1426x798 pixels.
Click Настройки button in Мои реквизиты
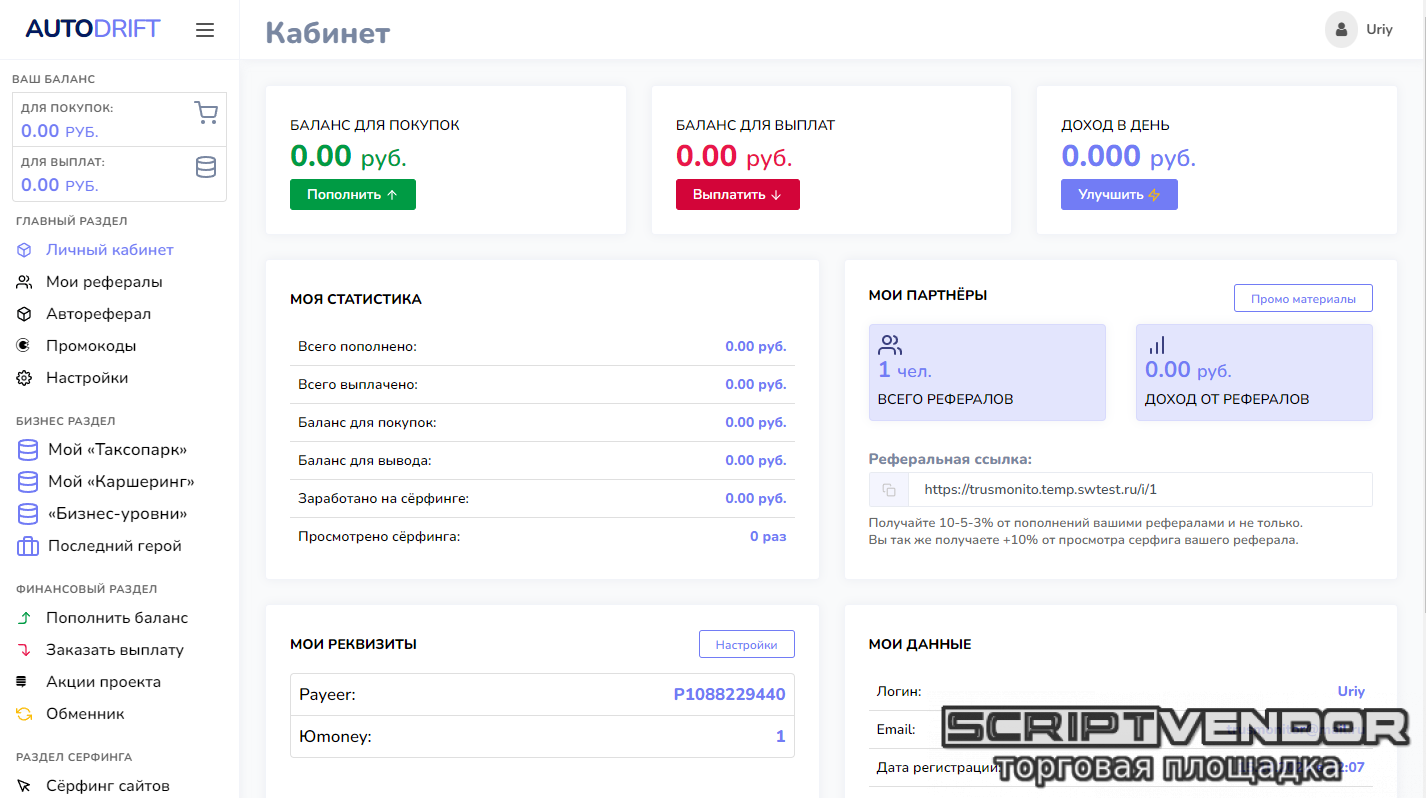click(746, 645)
